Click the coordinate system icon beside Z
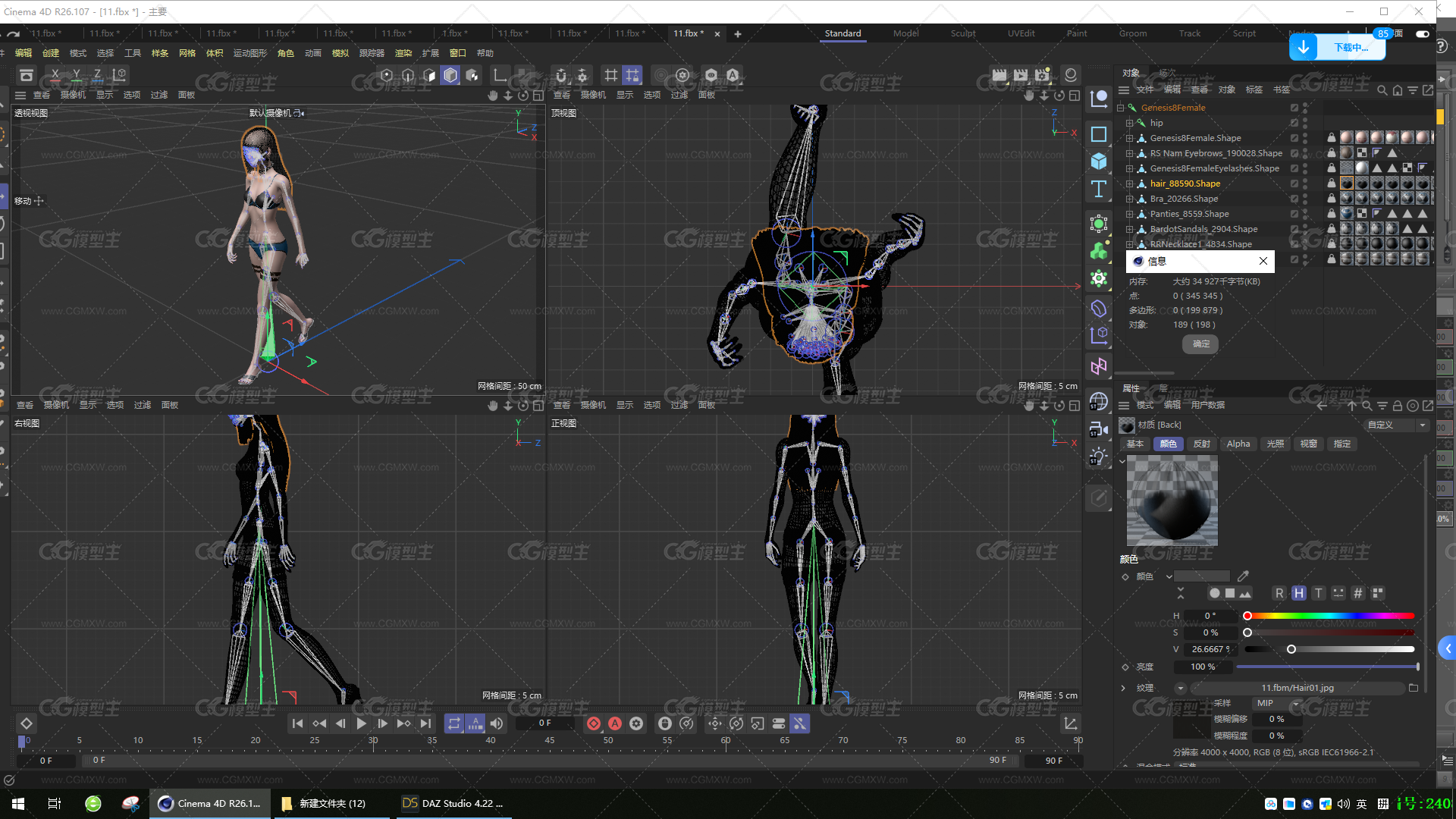The width and height of the screenshot is (1456, 819). tap(120, 75)
